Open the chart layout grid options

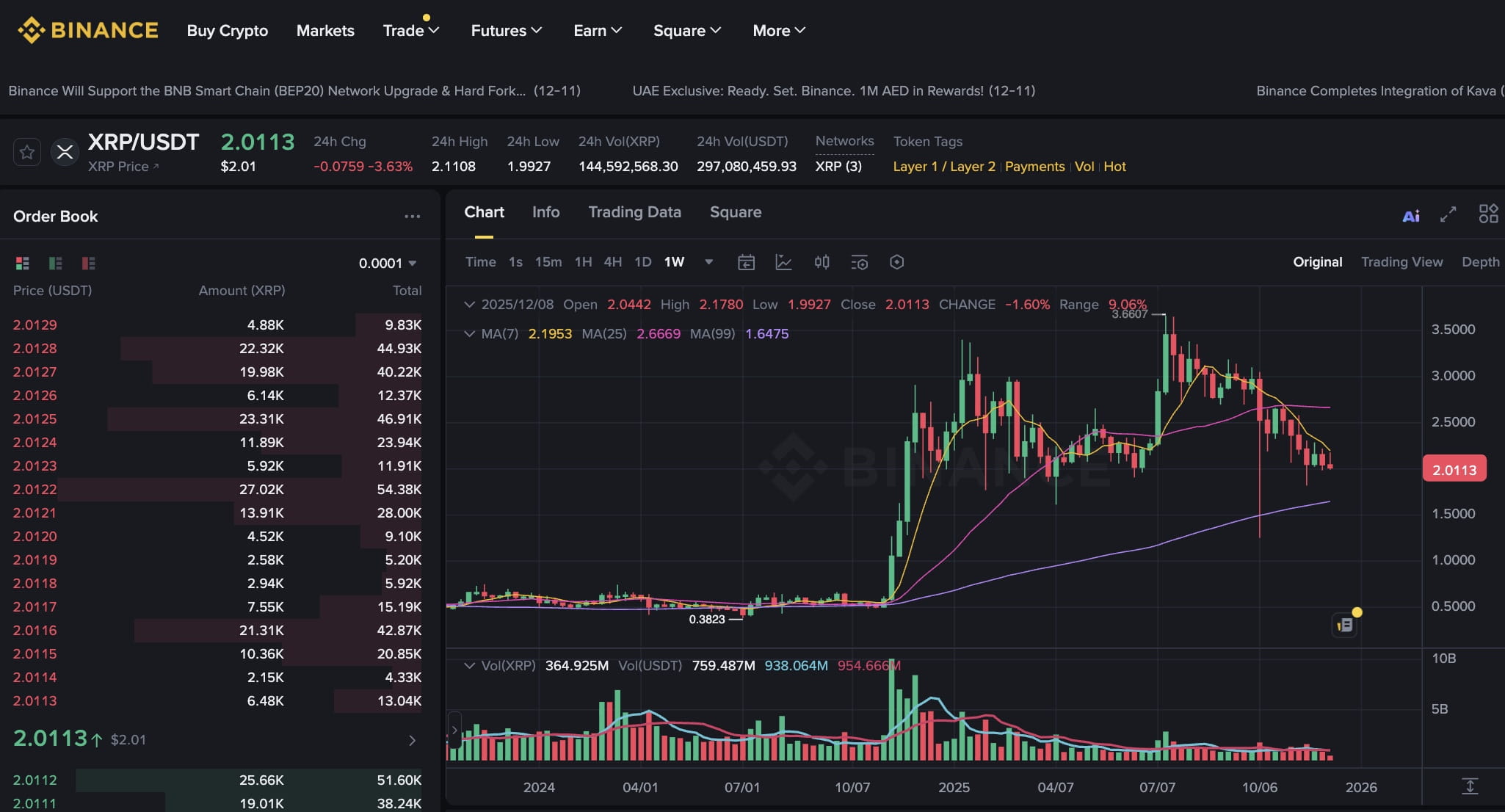(x=1488, y=214)
